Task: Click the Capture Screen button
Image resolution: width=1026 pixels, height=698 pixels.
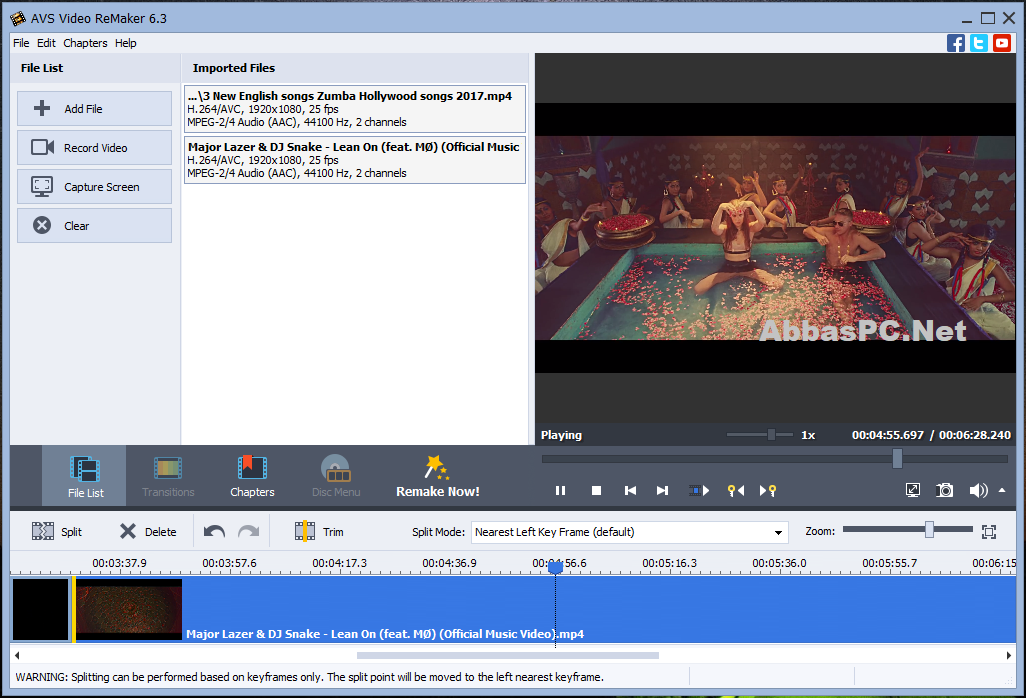Action: click(x=94, y=187)
